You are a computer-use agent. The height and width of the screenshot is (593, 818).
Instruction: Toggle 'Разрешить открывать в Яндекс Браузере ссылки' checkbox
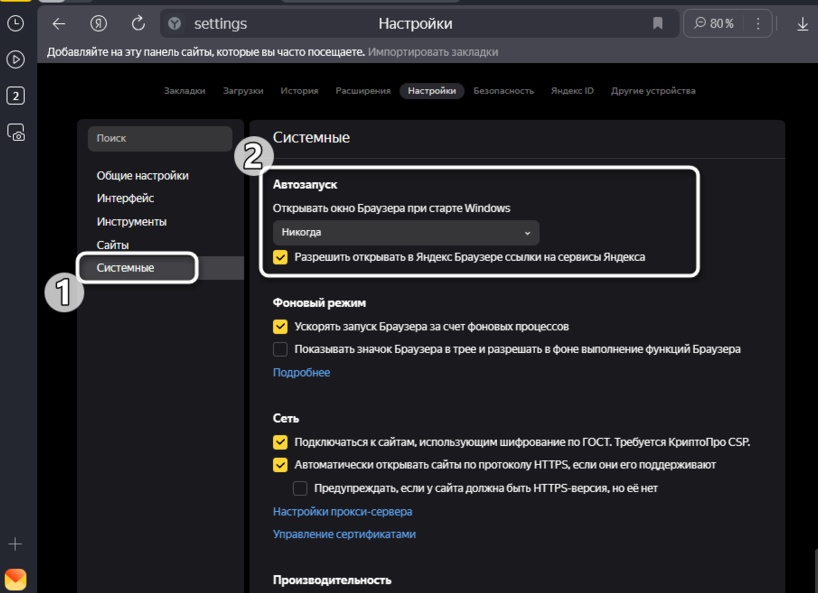pos(280,257)
